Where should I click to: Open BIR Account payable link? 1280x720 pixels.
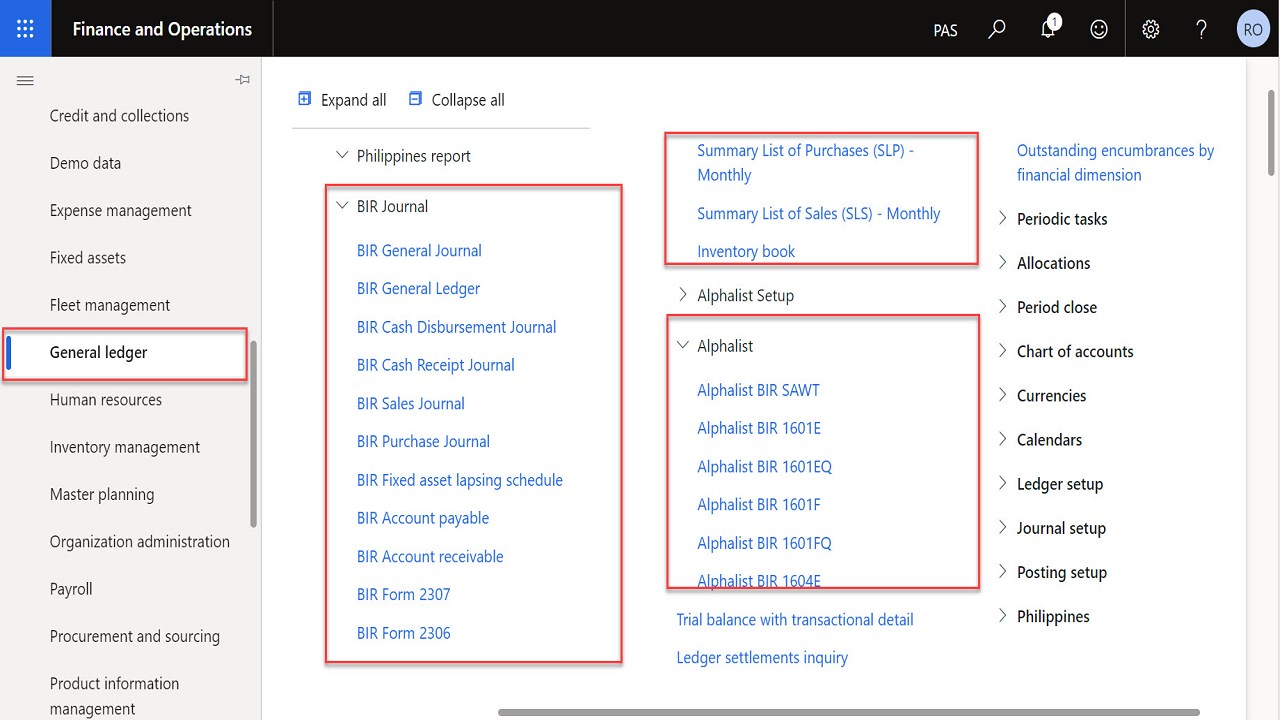pyautogui.click(x=423, y=518)
